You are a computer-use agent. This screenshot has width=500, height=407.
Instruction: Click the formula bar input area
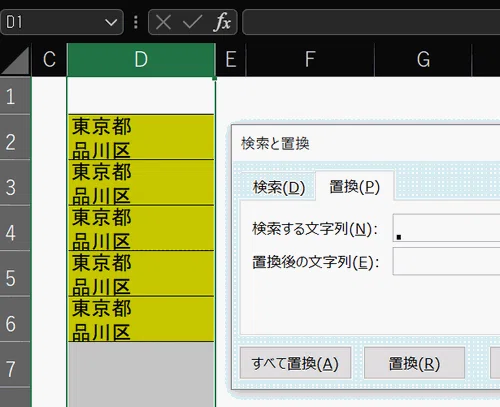pyautogui.click(x=371, y=22)
